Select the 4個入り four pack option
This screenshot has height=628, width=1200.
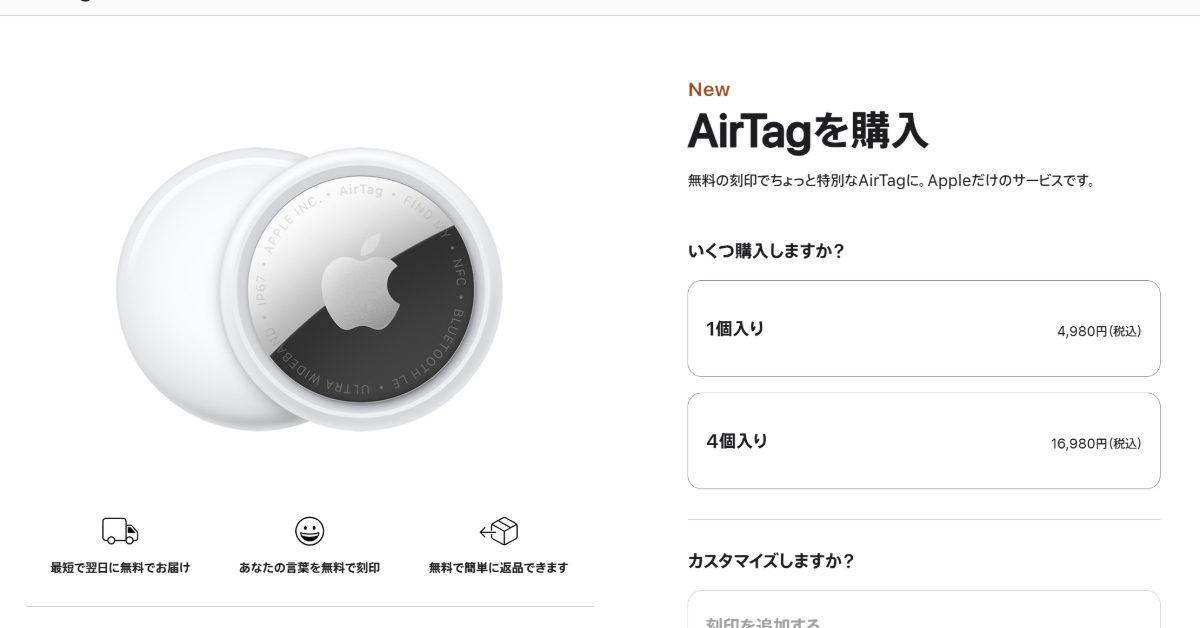click(924, 441)
